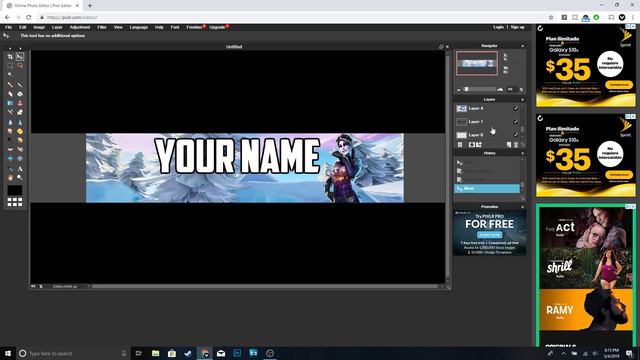This screenshot has height=360, width=640.
Task: Select the Paint Bucket tool
Action: pyautogui.click(x=20, y=94)
